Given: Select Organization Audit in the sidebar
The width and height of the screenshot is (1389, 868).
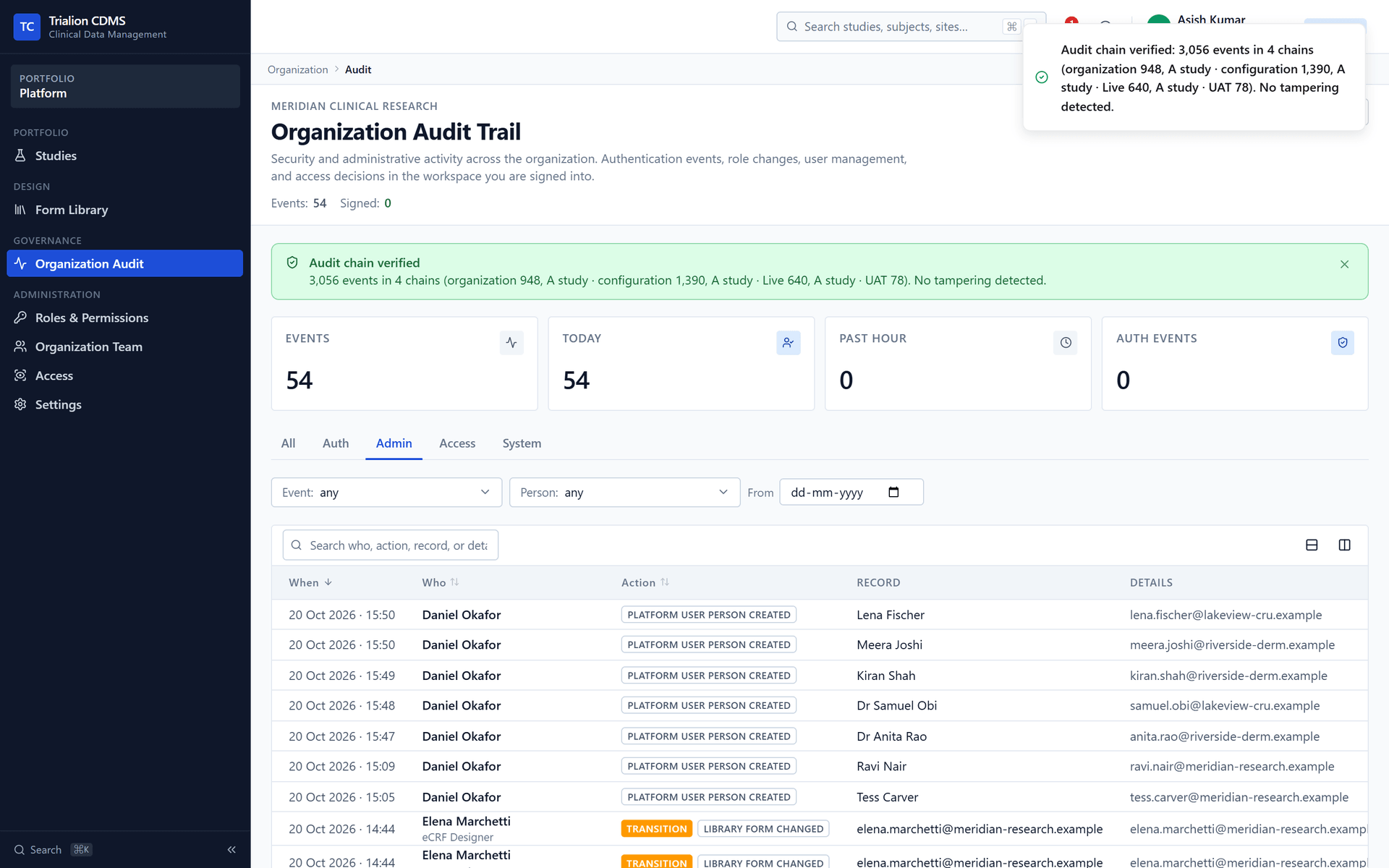Looking at the screenshot, I should [x=124, y=264].
